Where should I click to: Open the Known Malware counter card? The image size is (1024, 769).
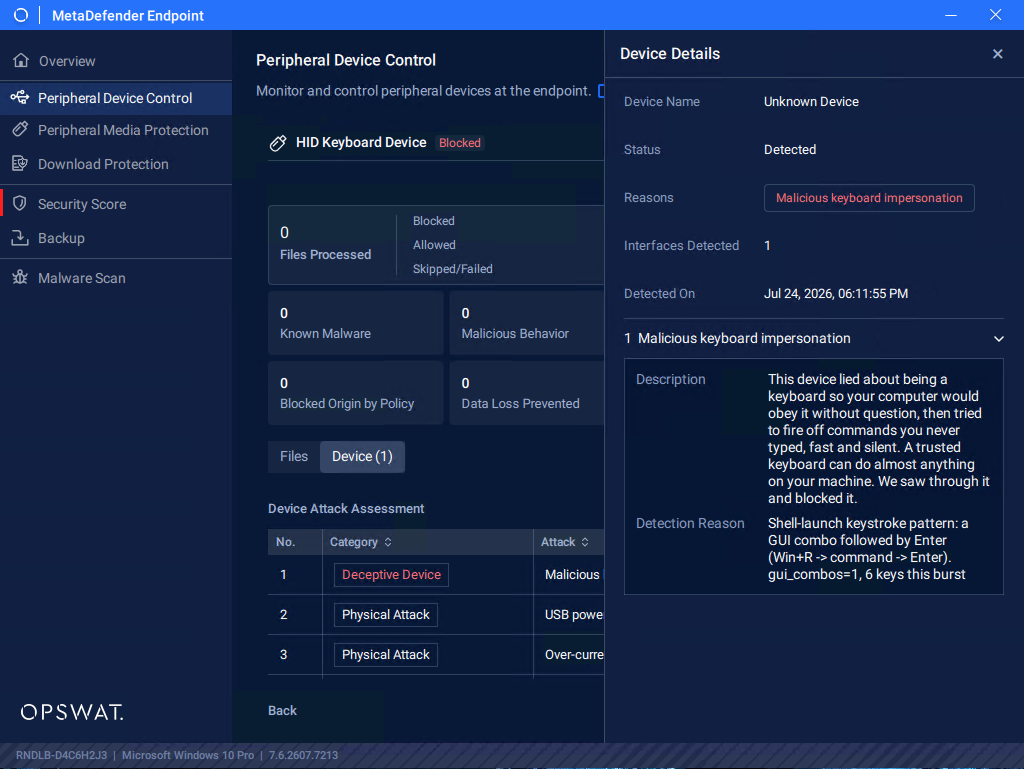click(356, 323)
